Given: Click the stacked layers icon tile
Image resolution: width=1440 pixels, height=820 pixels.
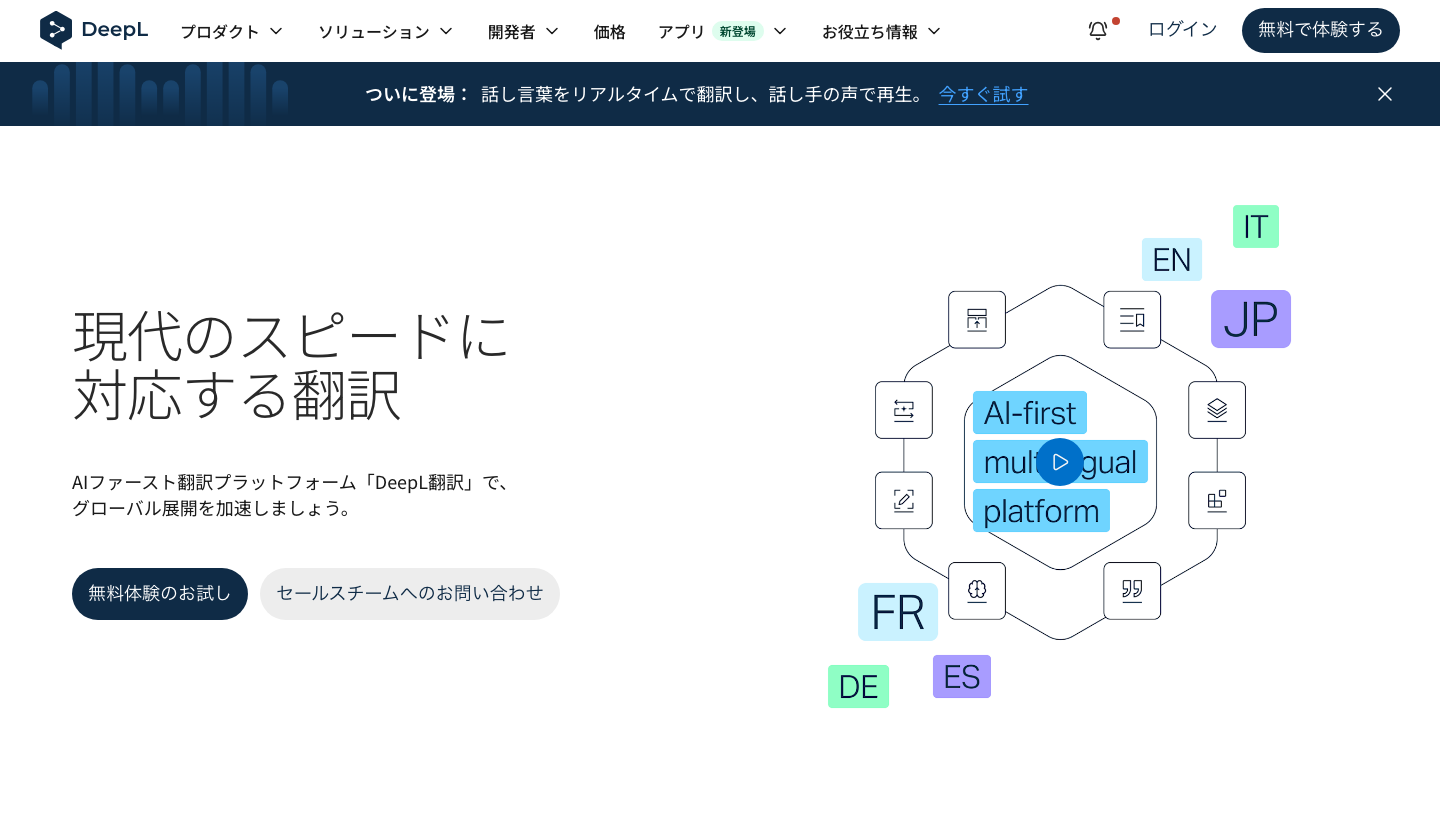Looking at the screenshot, I should pos(1217,410).
